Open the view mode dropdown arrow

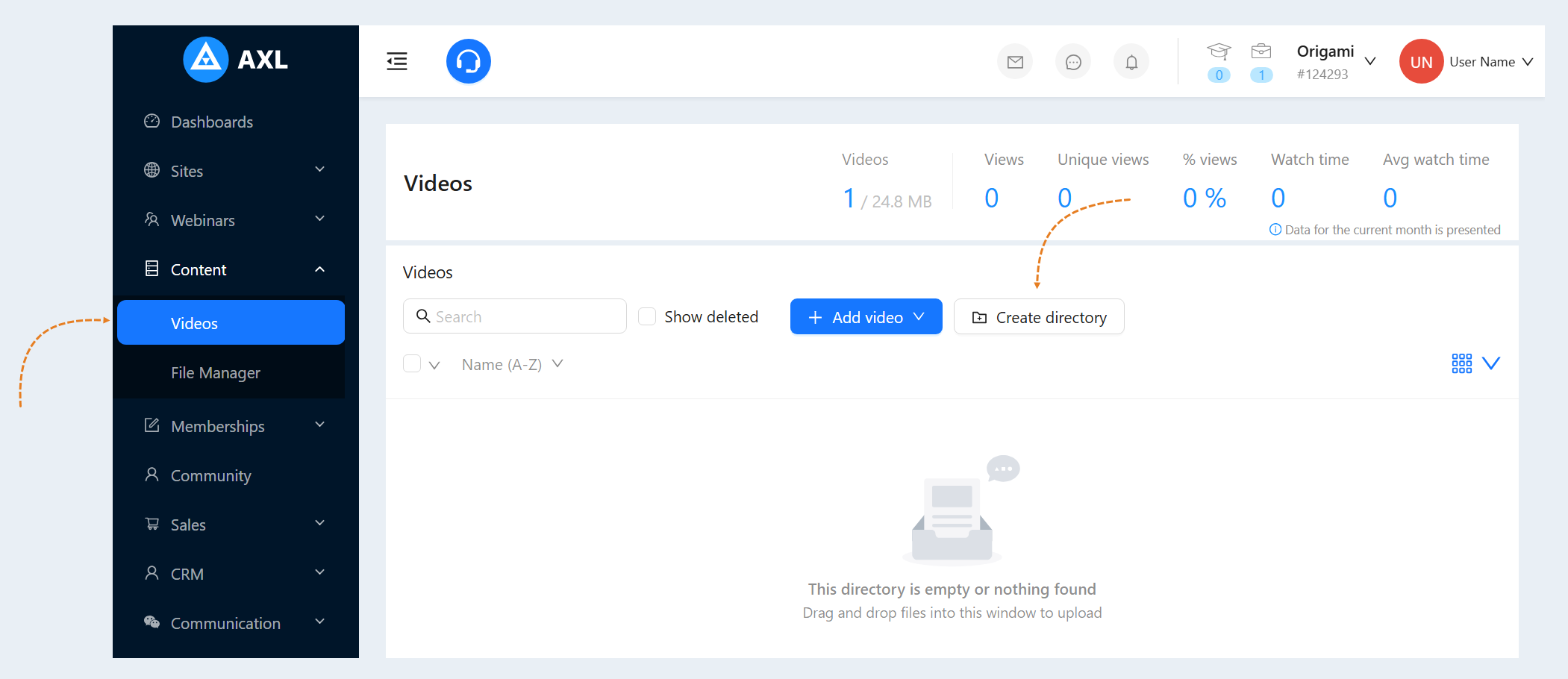pos(1491,363)
